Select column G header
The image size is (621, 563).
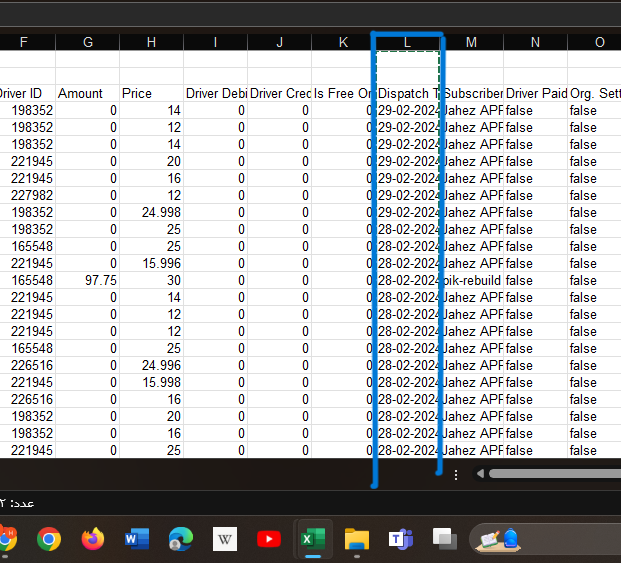point(88,42)
